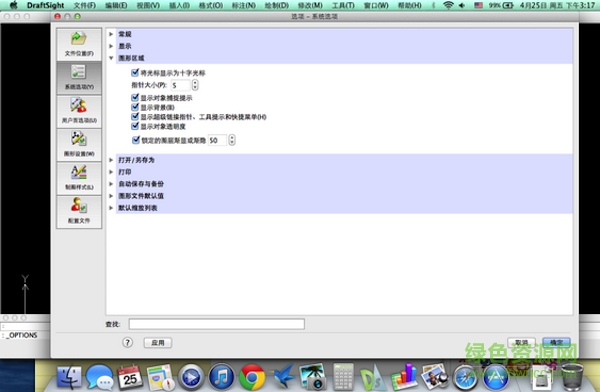
Task: Expand the 显示 section
Action: [111, 46]
